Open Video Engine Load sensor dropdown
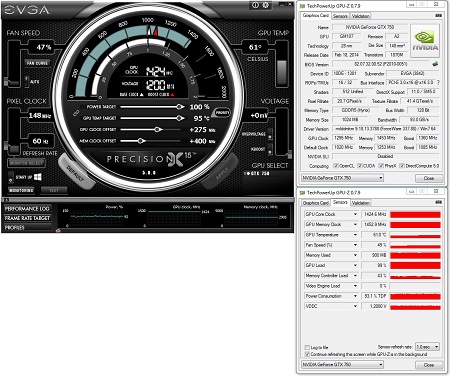 coord(355,286)
